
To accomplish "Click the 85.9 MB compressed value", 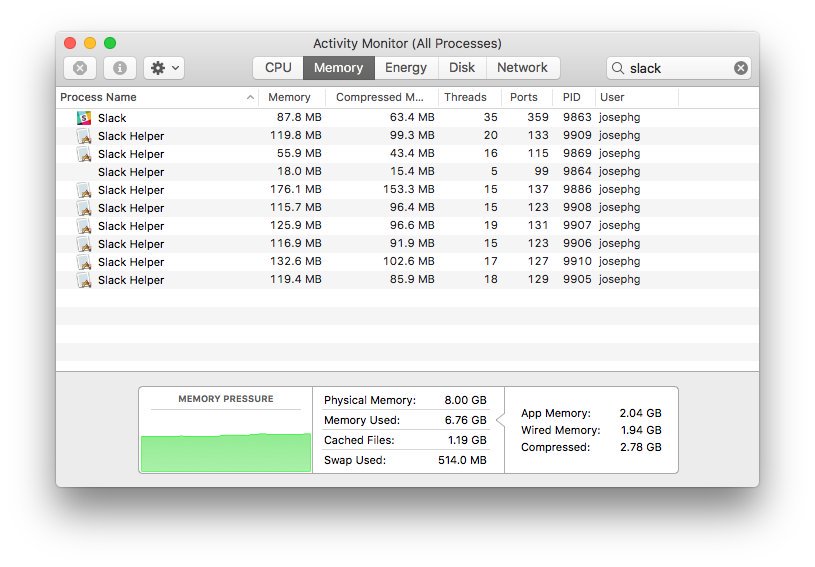I will tap(412, 279).
